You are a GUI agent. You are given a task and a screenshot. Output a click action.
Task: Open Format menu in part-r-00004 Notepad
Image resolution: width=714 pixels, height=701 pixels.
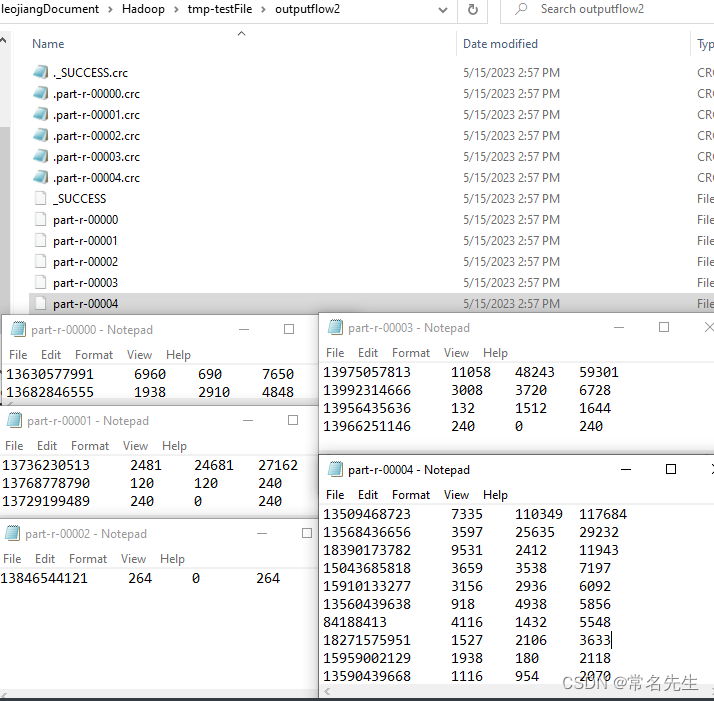pyautogui.click(x=411, y=495)
